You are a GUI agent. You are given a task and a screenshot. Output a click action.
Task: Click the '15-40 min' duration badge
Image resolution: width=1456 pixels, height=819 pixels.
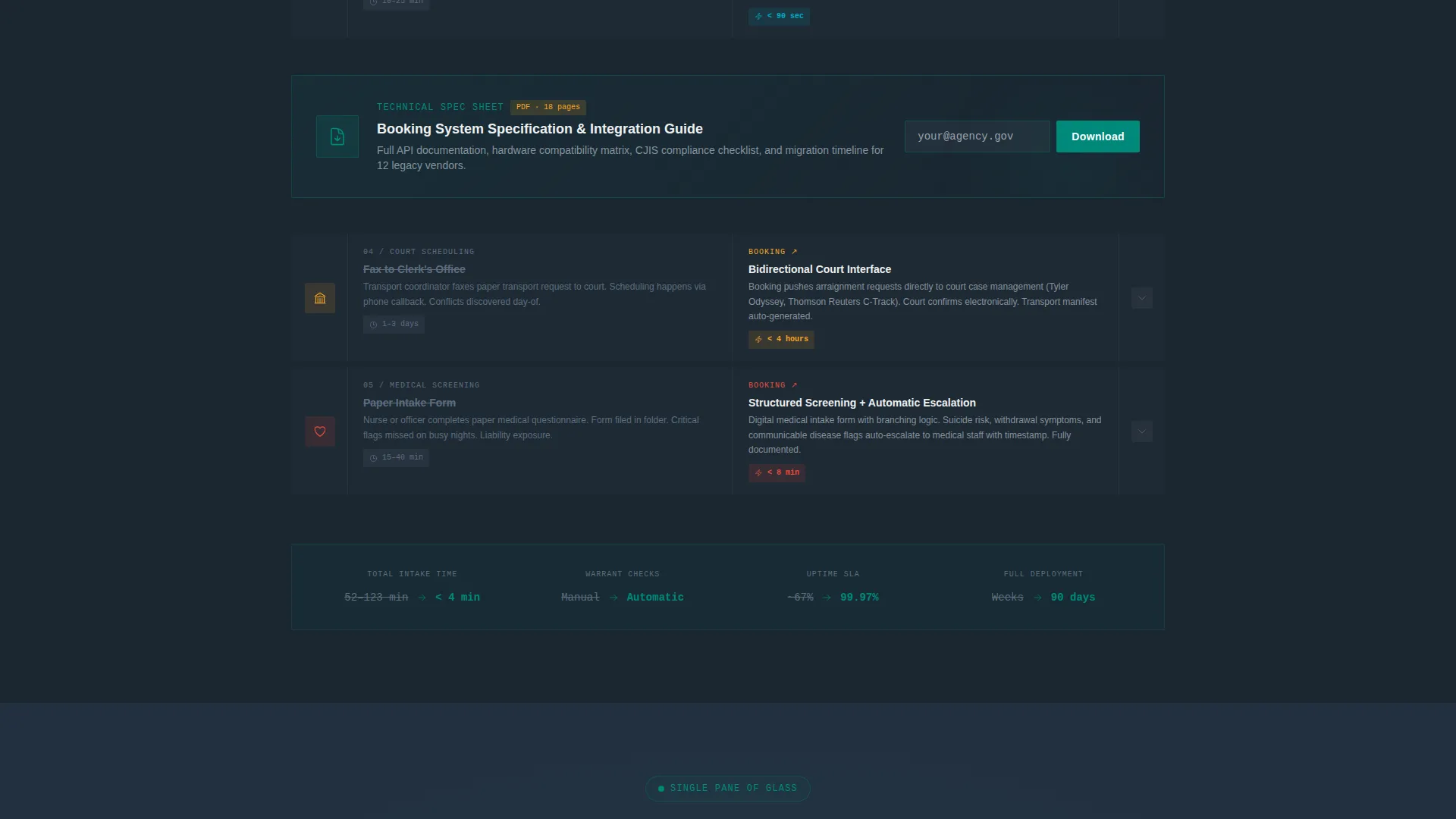point(396,457)
